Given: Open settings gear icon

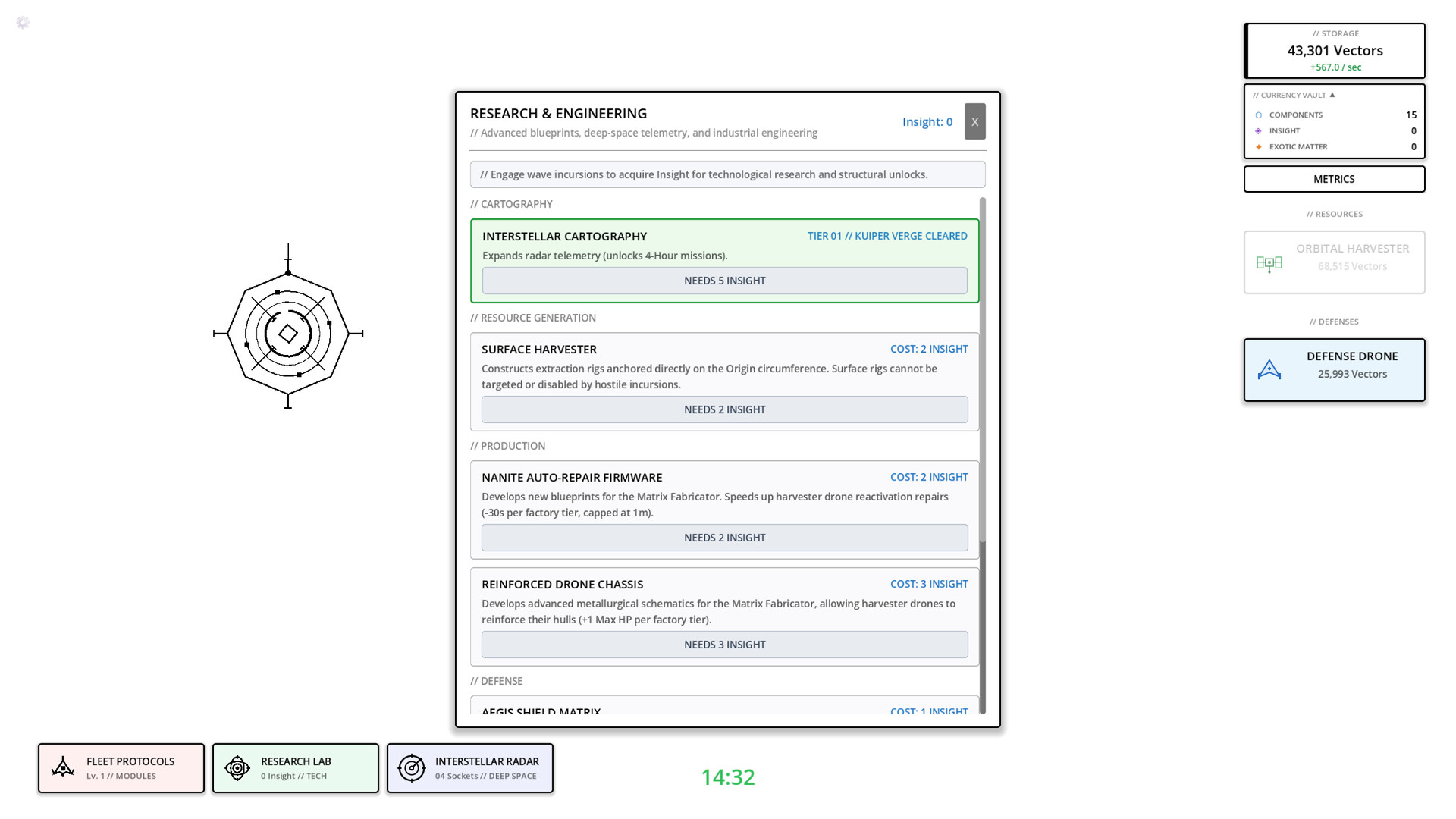Looking at the screenshot, I should (23, 23).
